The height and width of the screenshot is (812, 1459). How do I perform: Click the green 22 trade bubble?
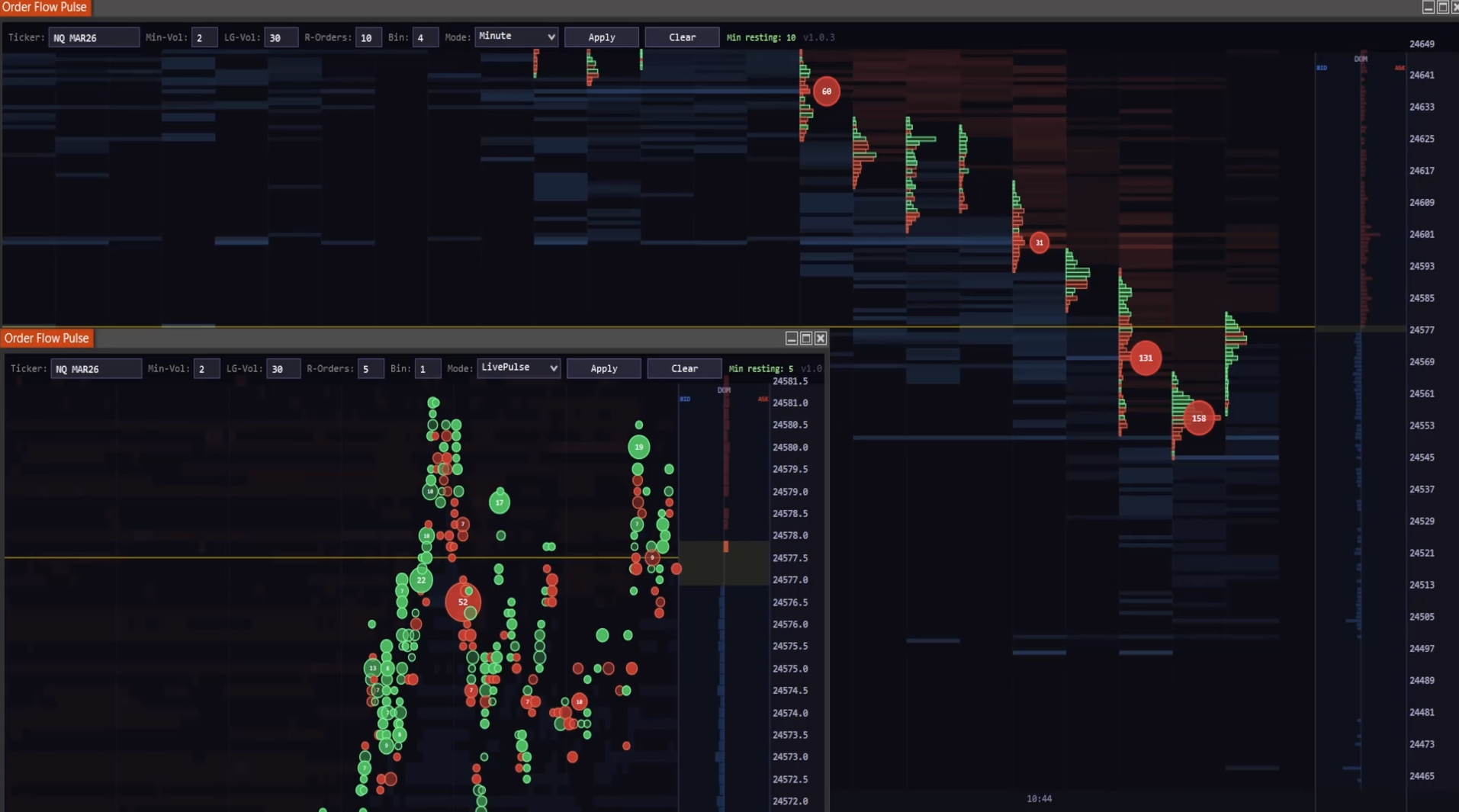[x=421, y=580]
